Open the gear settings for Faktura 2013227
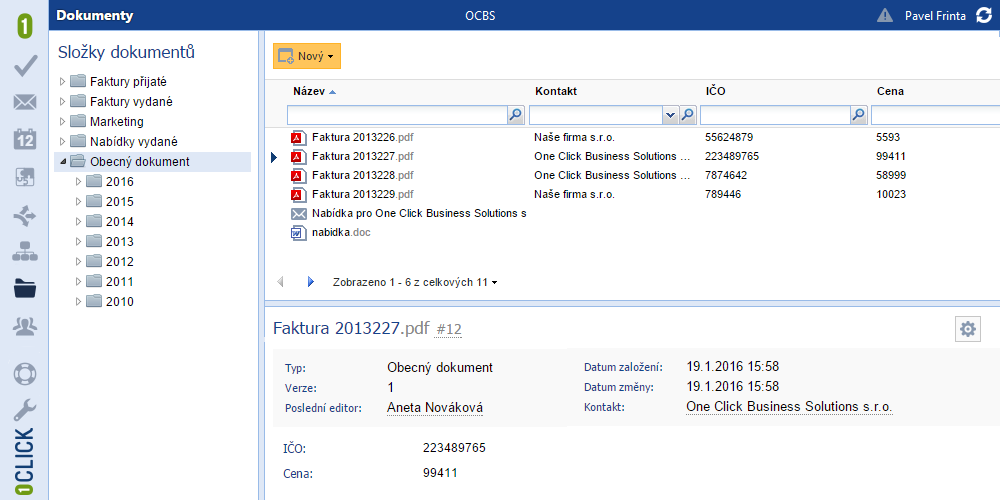The height and width of the screenshot is (500, 1000). click(967, 329)
